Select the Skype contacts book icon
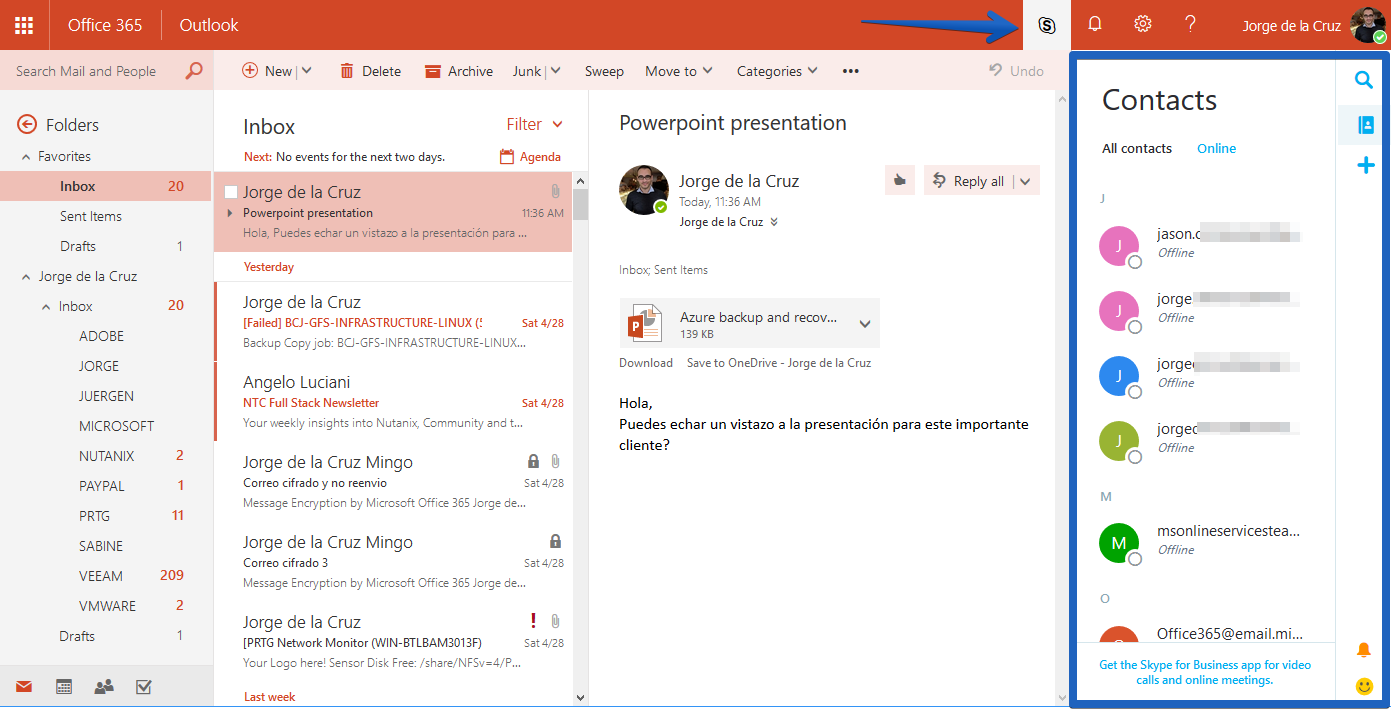This screenshot has width=1395, height=712. [1364, 125]
